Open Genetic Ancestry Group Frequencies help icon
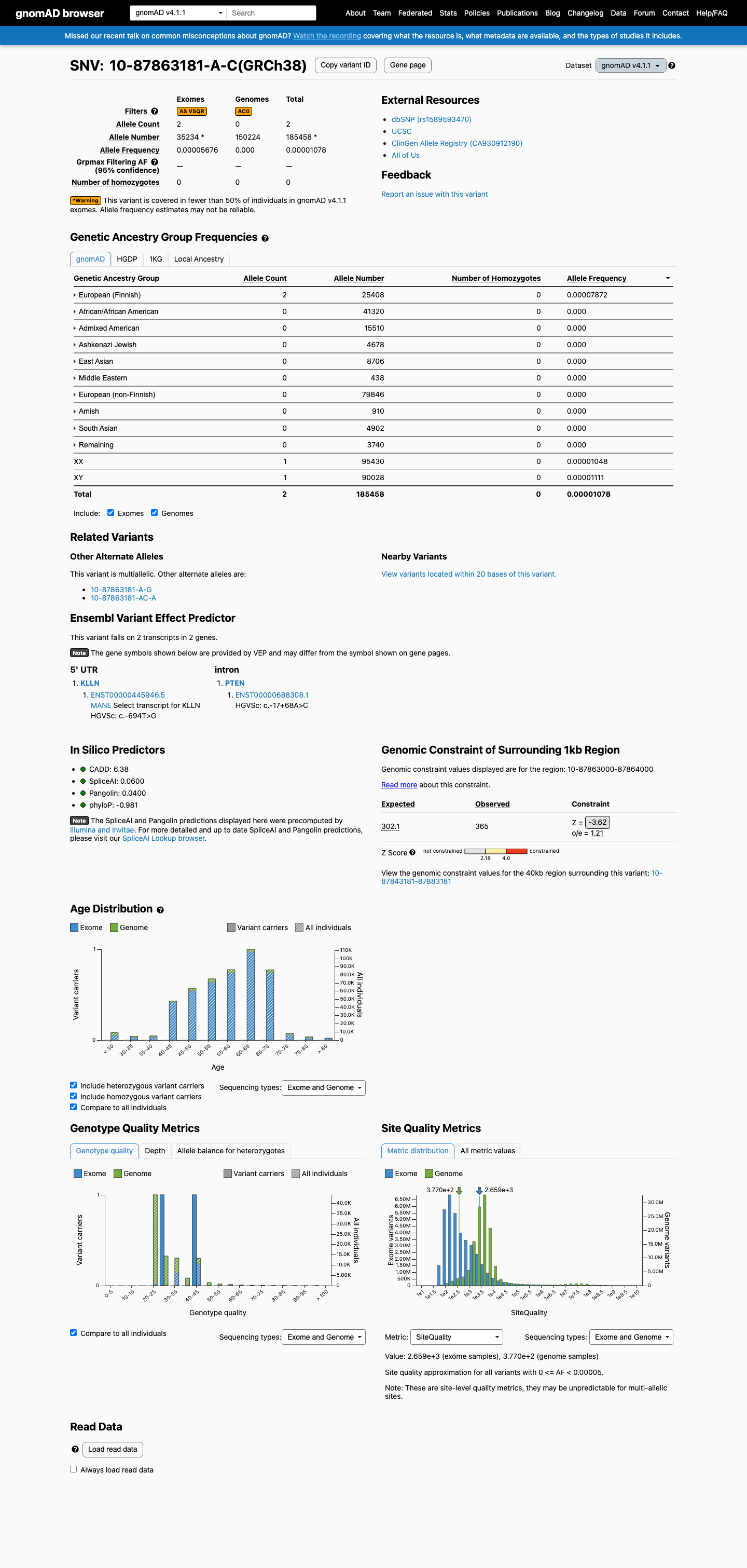Image resolution: width=747 pixels, height=1568 pixels. coord(265,238)
